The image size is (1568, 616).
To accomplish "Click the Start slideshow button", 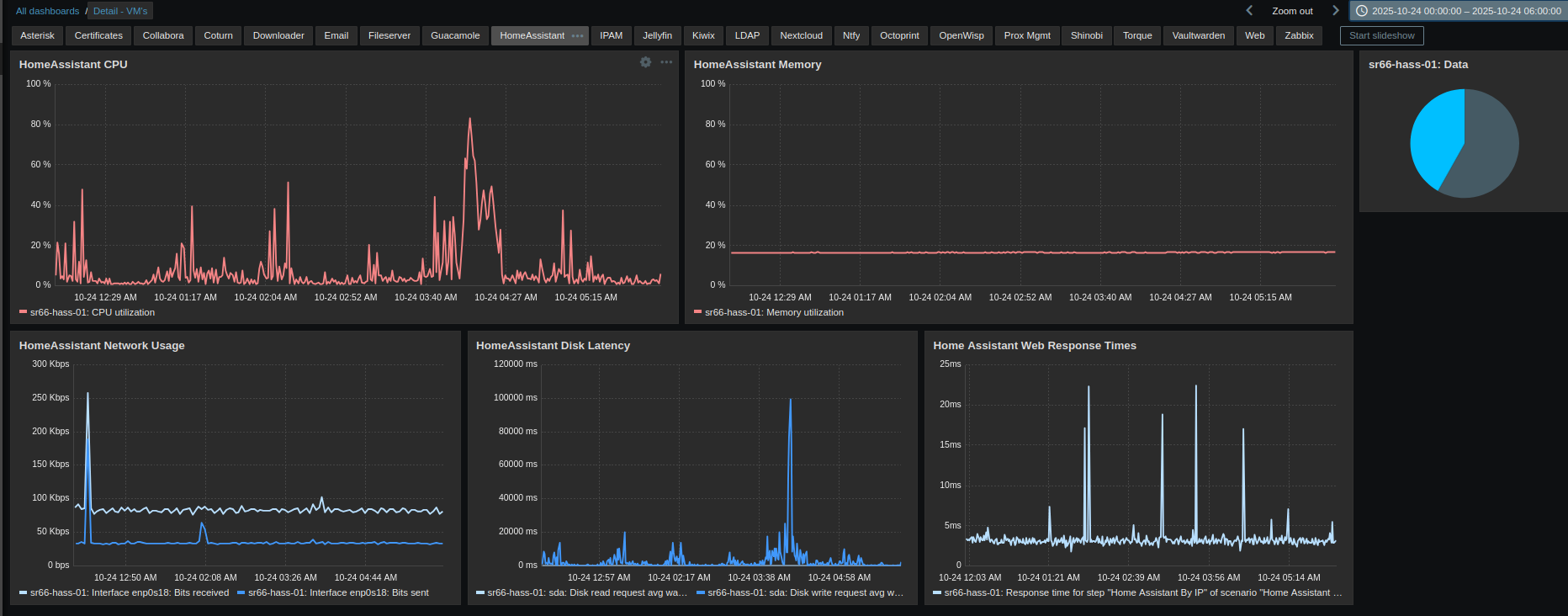I will pyautogui.click(x=1381, y=35).
